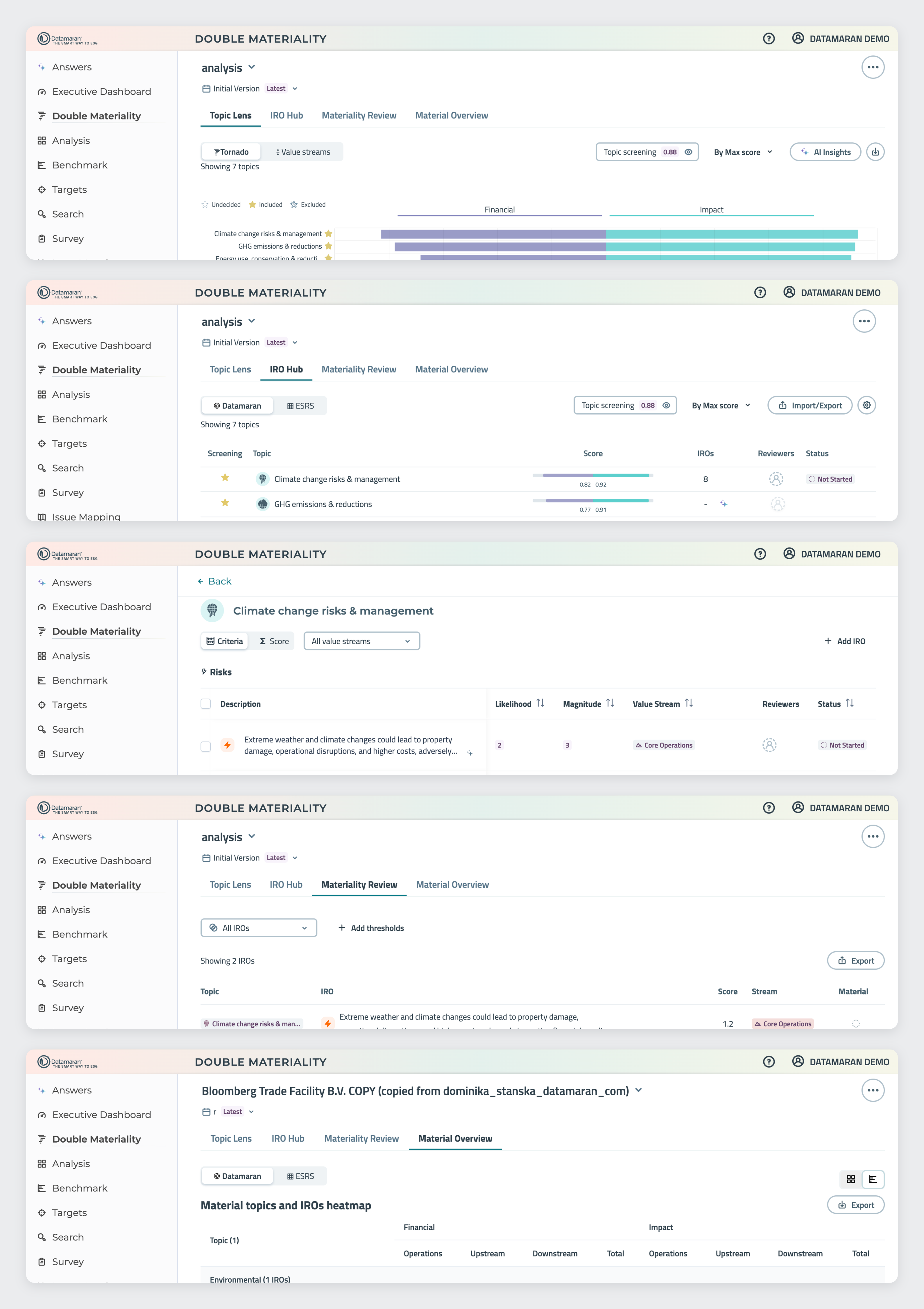
Task: Click the AI Insights button
Action: pyautogui.click(x=825, y=152)
